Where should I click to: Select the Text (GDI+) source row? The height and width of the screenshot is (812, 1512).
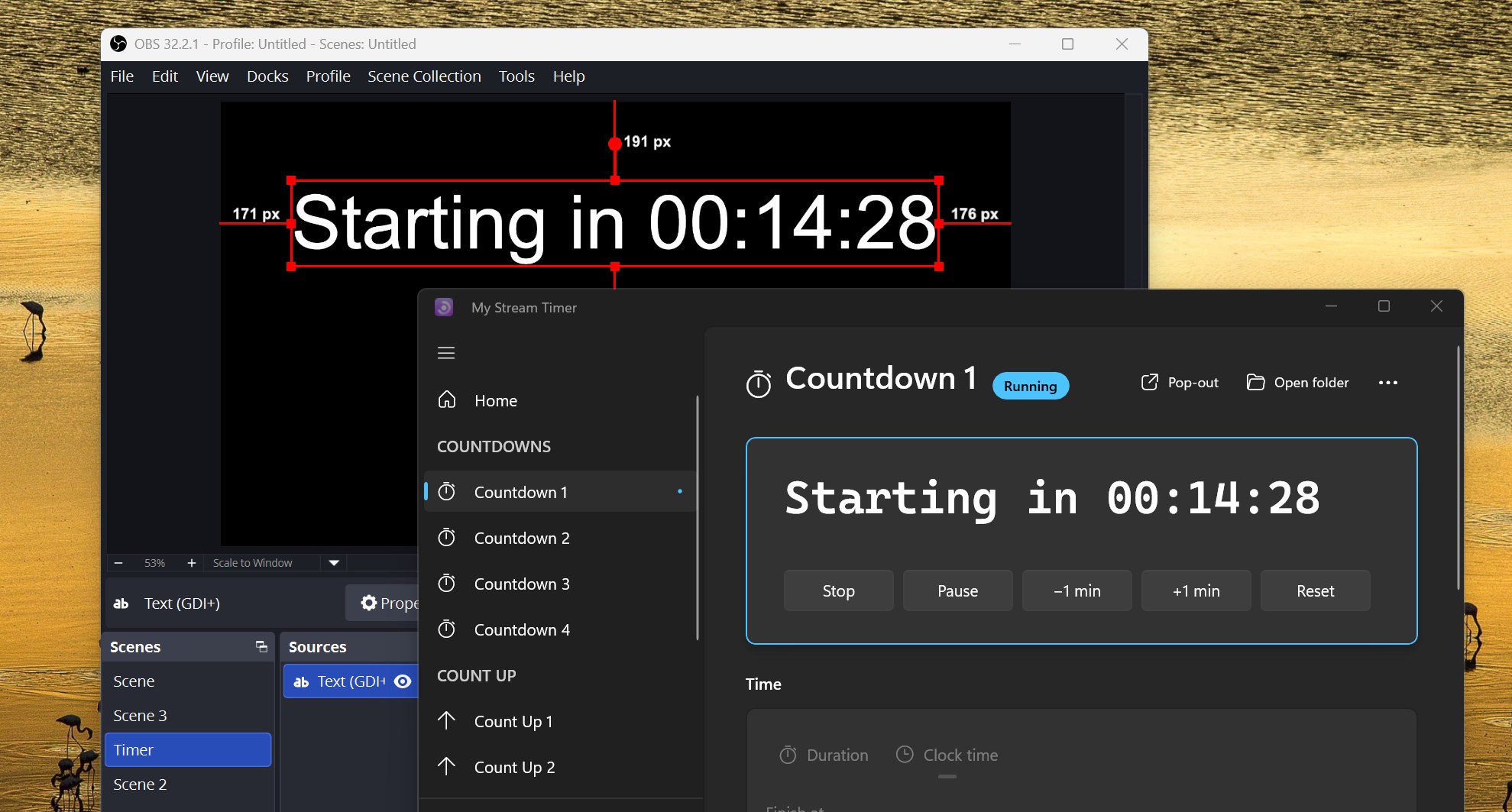[351, 681]
